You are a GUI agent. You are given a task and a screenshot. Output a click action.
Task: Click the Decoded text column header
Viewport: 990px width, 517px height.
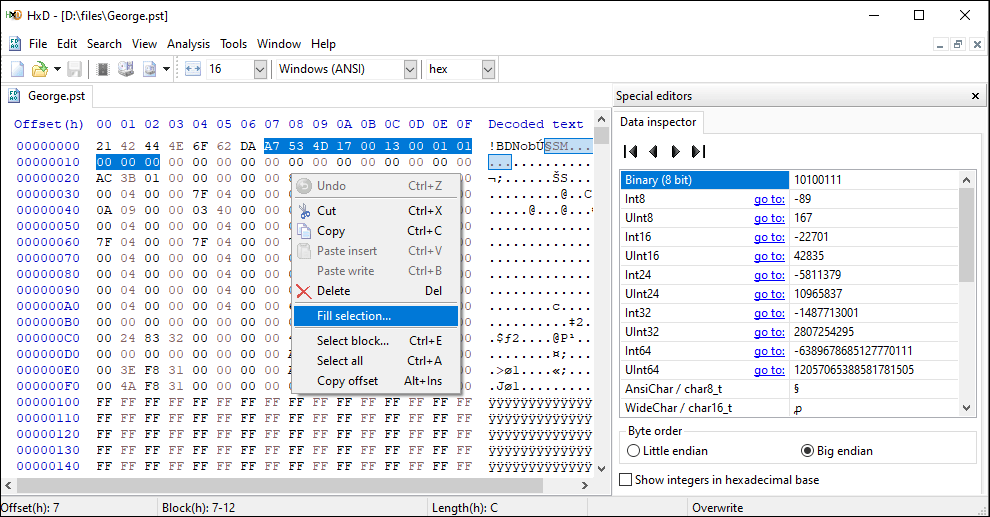535,124
